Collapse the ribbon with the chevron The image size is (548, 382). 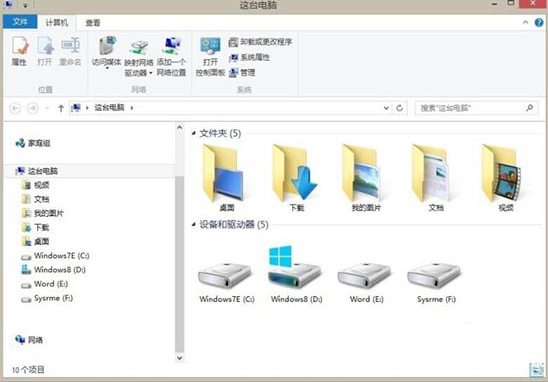pyautogui.click(x=526, y=22)
